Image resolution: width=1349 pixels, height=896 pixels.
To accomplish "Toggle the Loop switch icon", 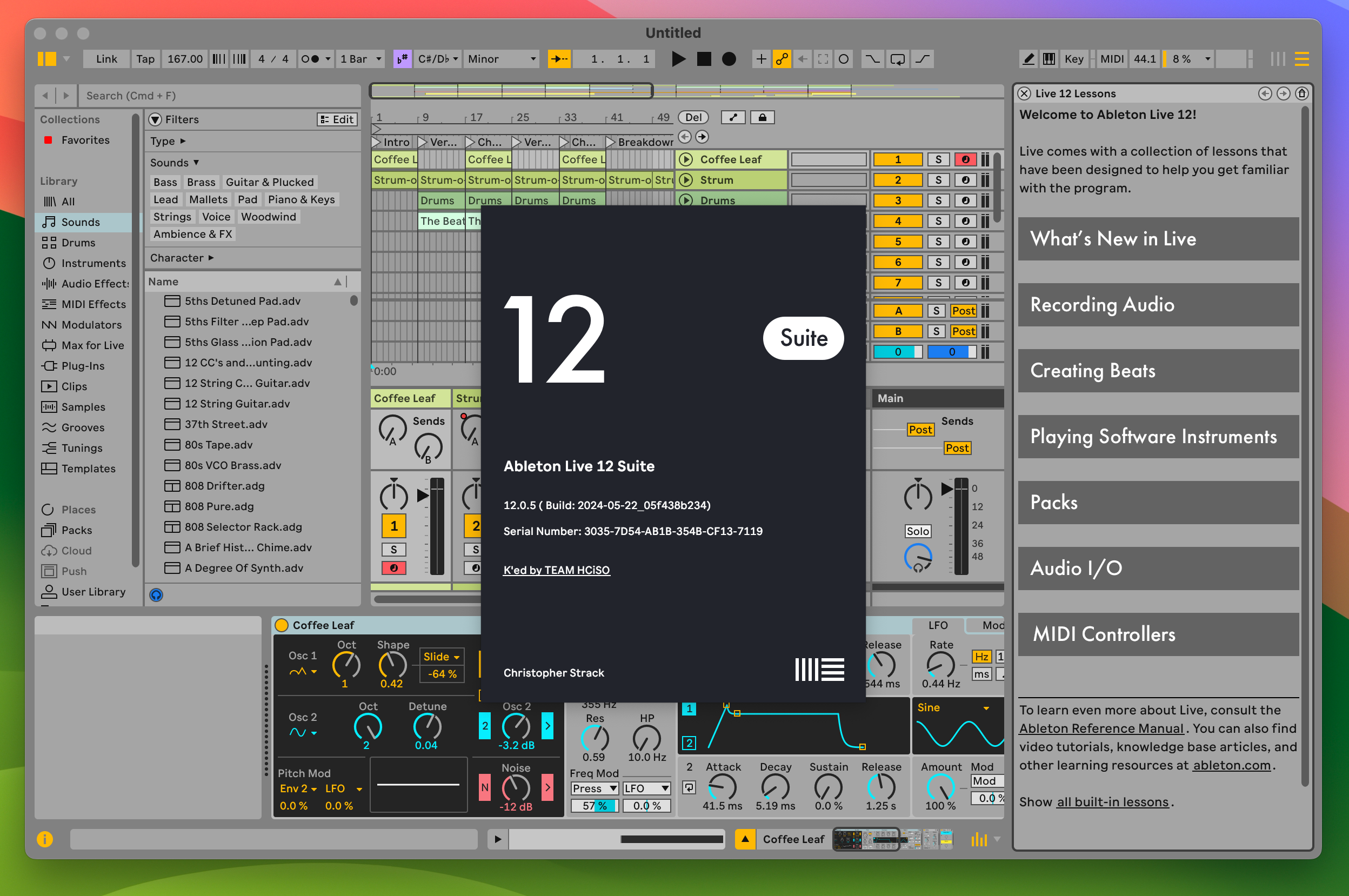I will coord(897,59).
